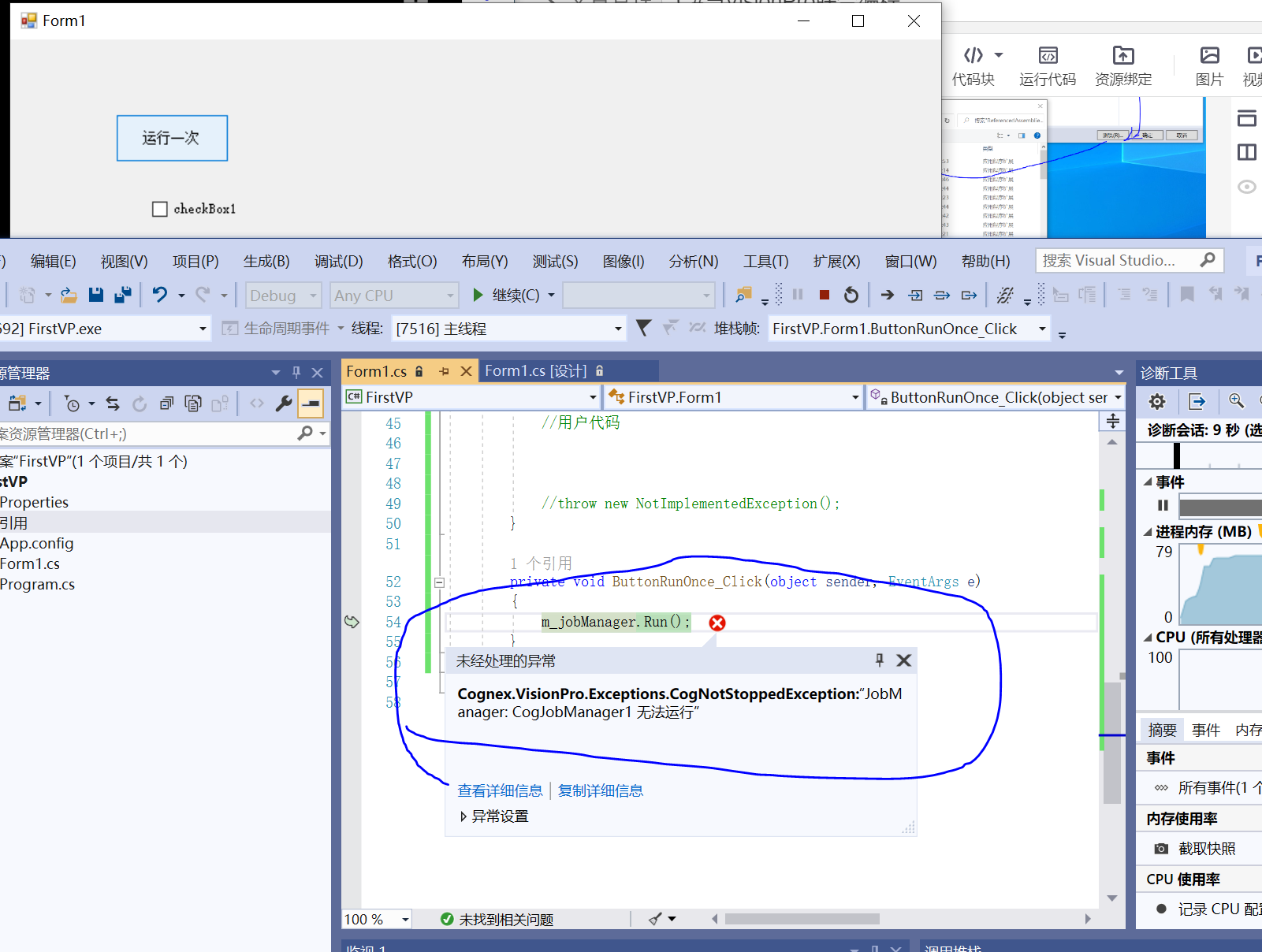Image resolution: width=1262 pixels, height=952 pixels.
Task: Click the diagnostic tools zoom-in icon
Action: coord(1237,402)
